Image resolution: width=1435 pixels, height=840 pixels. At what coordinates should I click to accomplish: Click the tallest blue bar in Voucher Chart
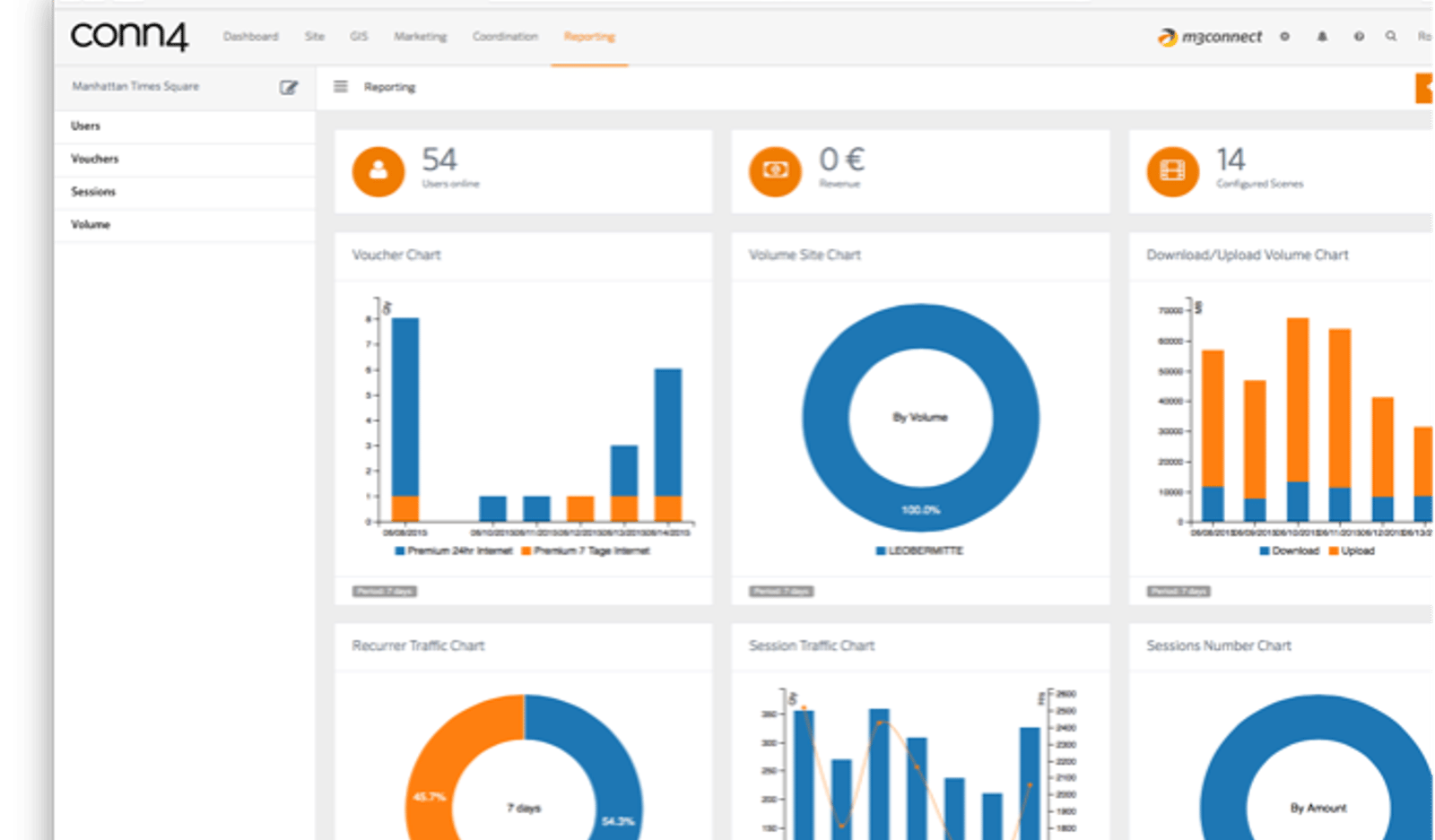(x=405, y=407)
